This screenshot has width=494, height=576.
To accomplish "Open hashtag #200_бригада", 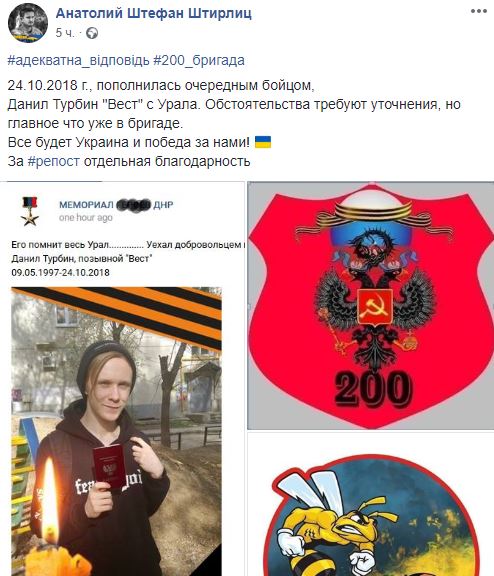I will click(199, 60).
